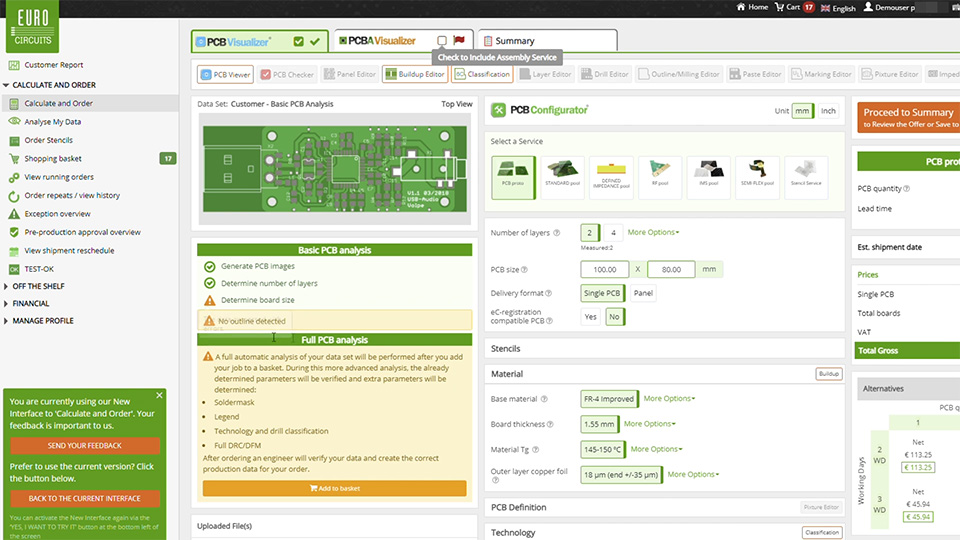Click the Add to basket button
Screen dimensions: 960x540
(x=334, y=489)
